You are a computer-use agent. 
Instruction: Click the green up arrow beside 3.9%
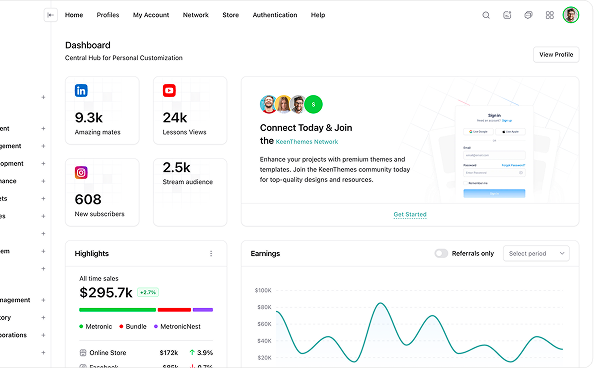coord(192,352)
